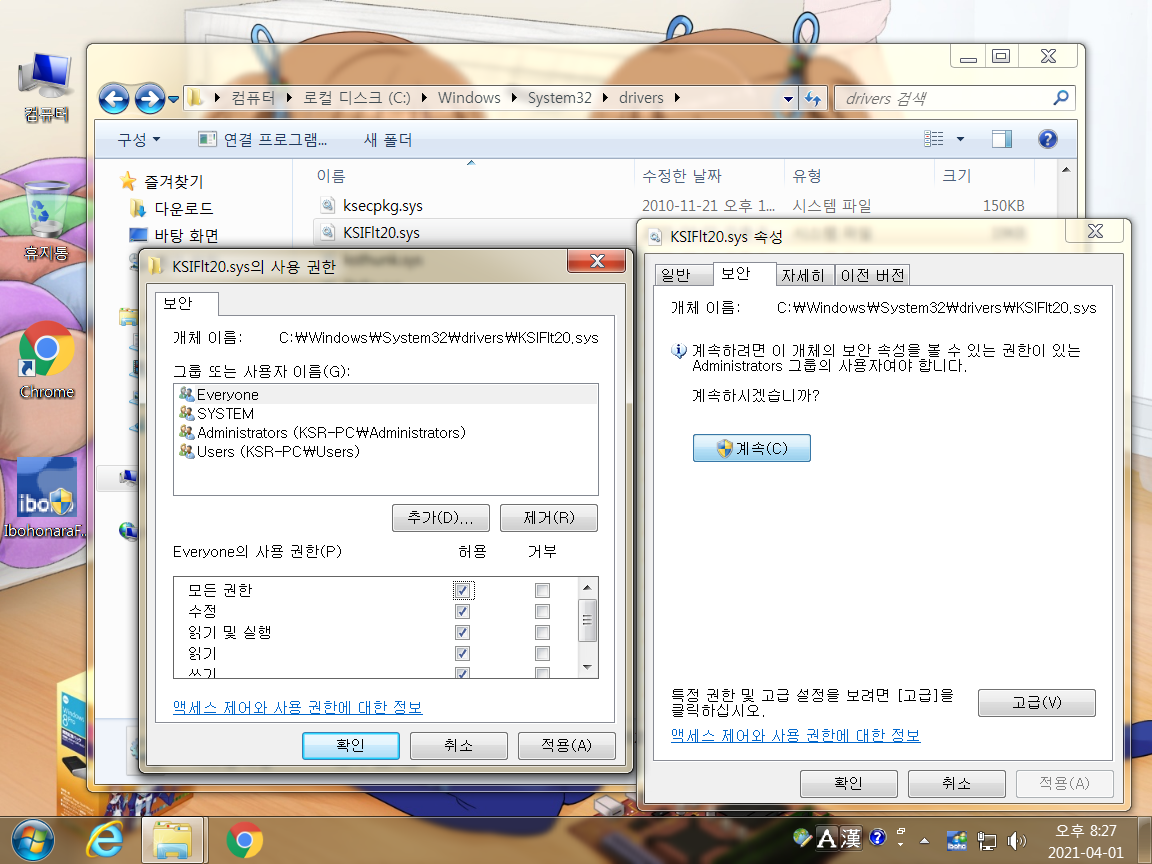Viewport: 1152px width, 864px height.
Task: Select SYSTEM in user list
Action: [386, 414]
